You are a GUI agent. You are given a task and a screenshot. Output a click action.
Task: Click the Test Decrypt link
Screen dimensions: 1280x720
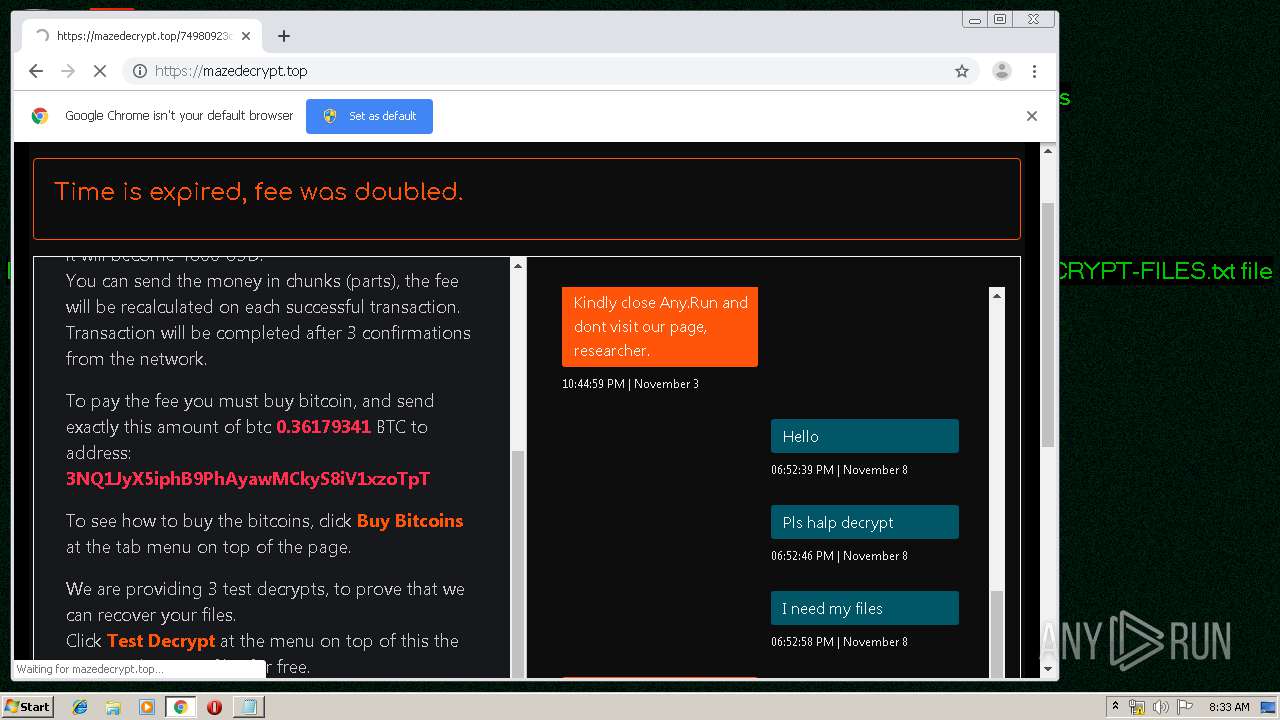coord(161,641)
